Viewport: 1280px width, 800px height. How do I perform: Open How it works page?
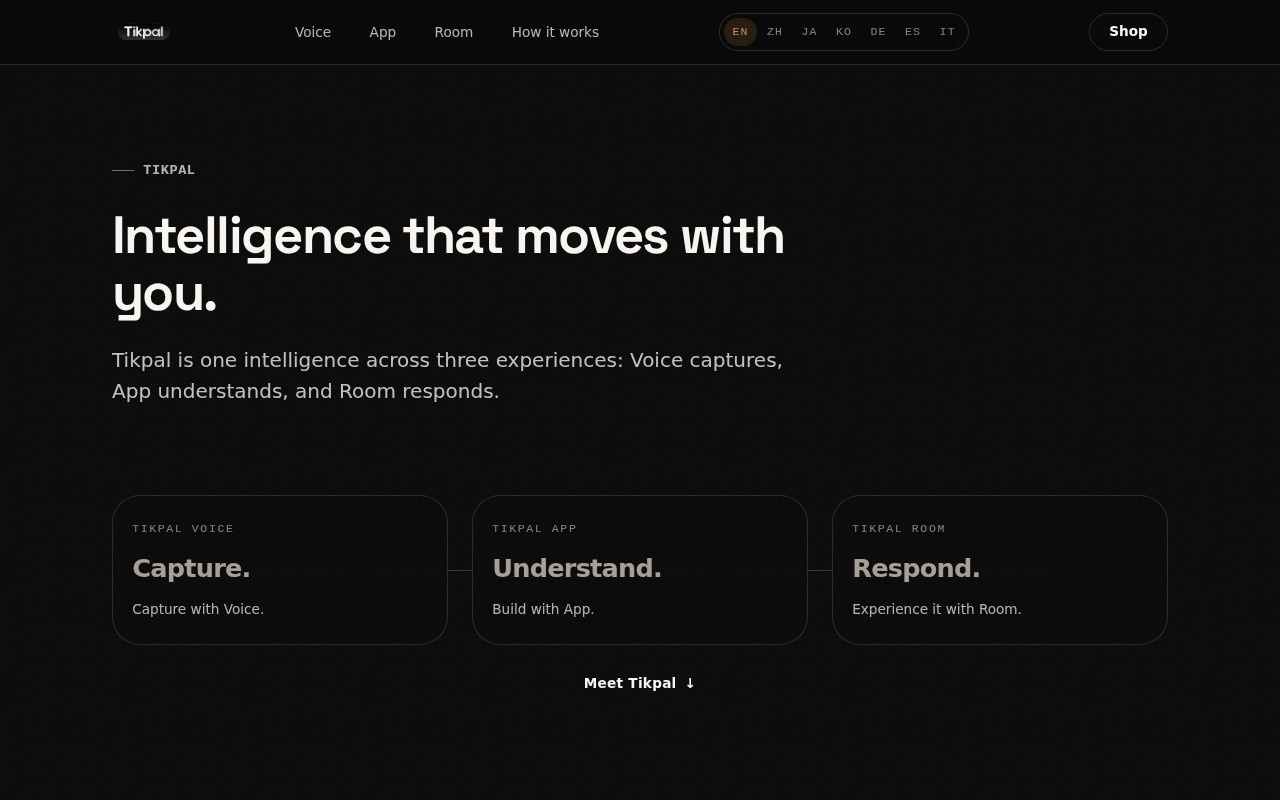tap(555, 32)
